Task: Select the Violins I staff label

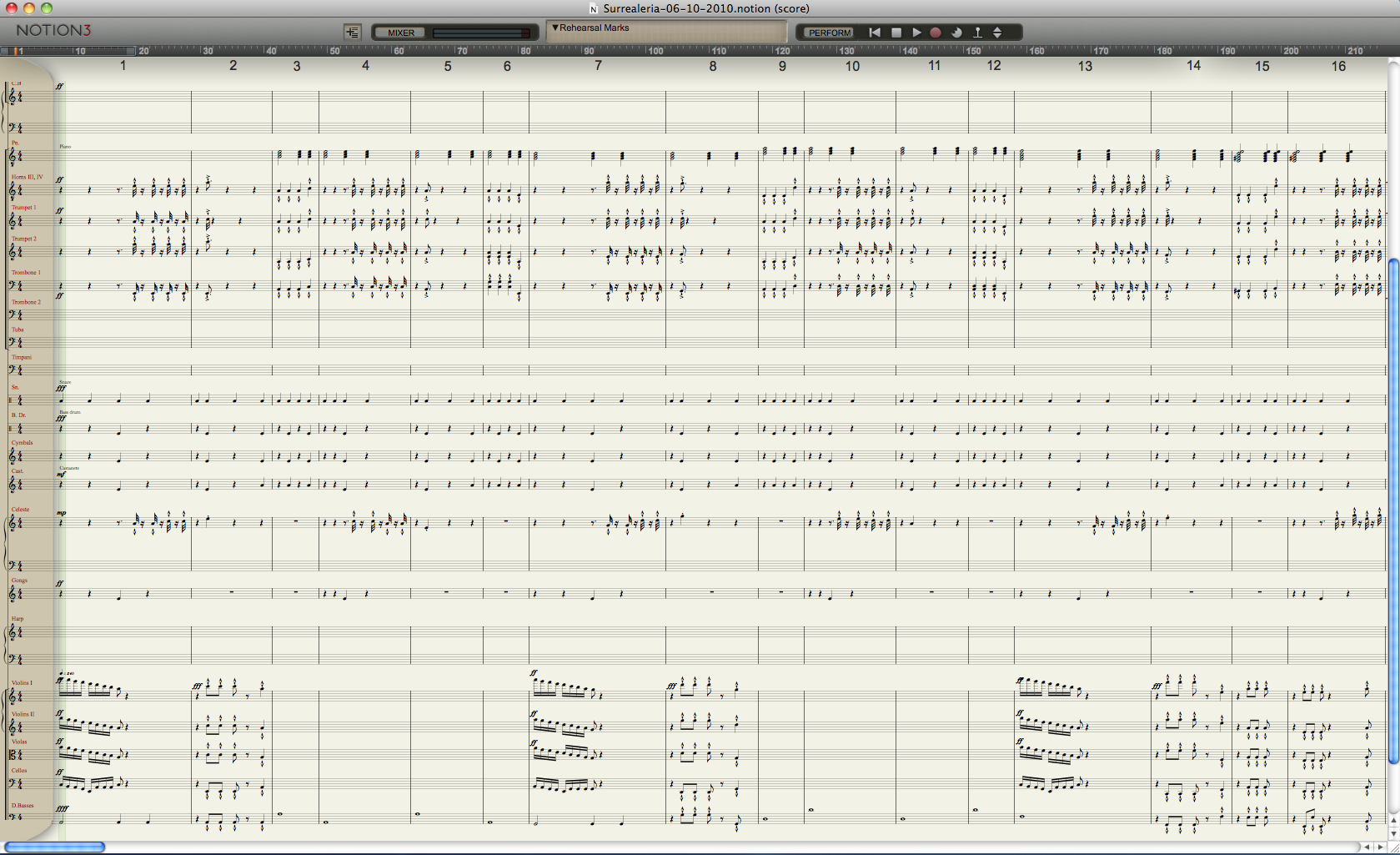Action: [x=22, y=682]
